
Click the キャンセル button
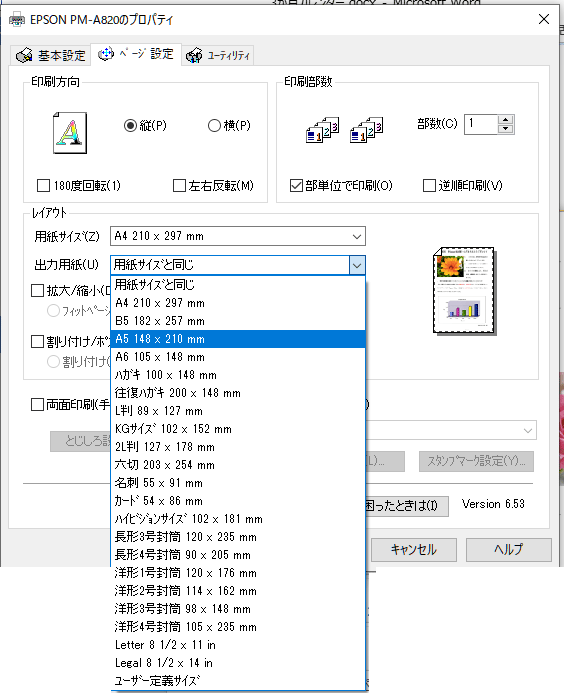point(414,550)
